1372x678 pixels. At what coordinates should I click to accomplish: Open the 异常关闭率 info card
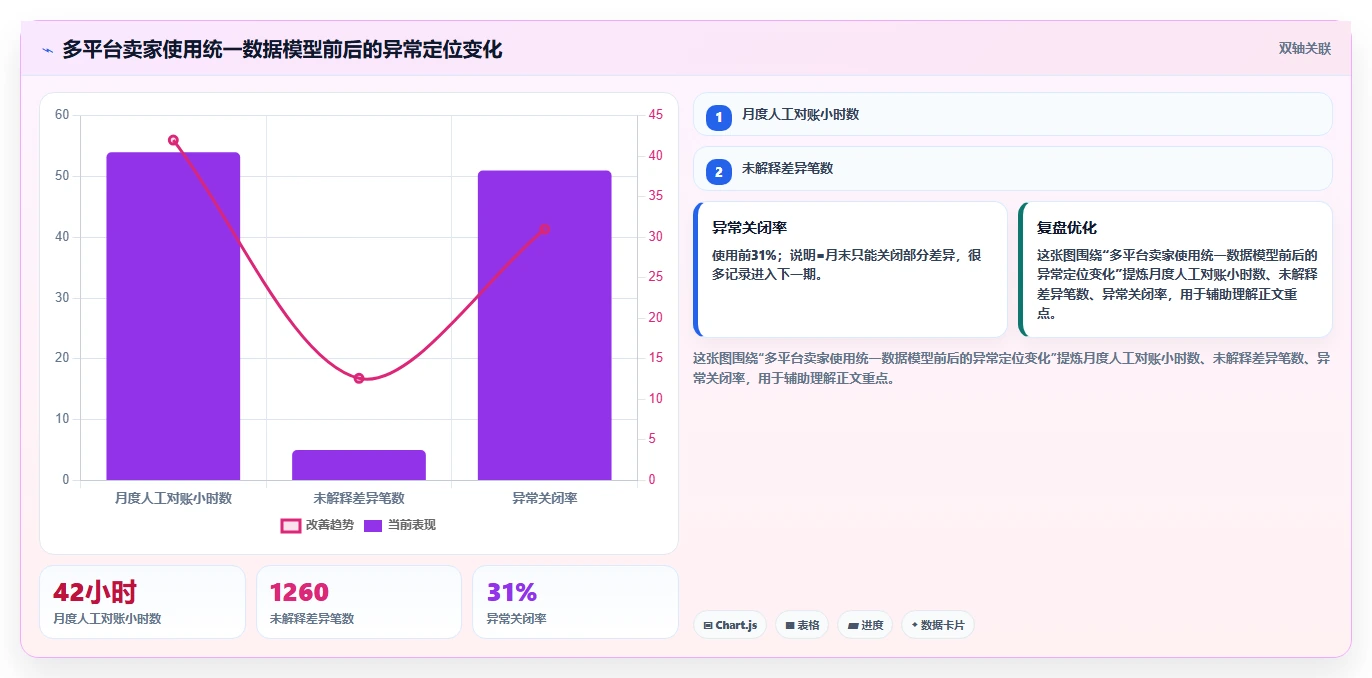point(850,270)
